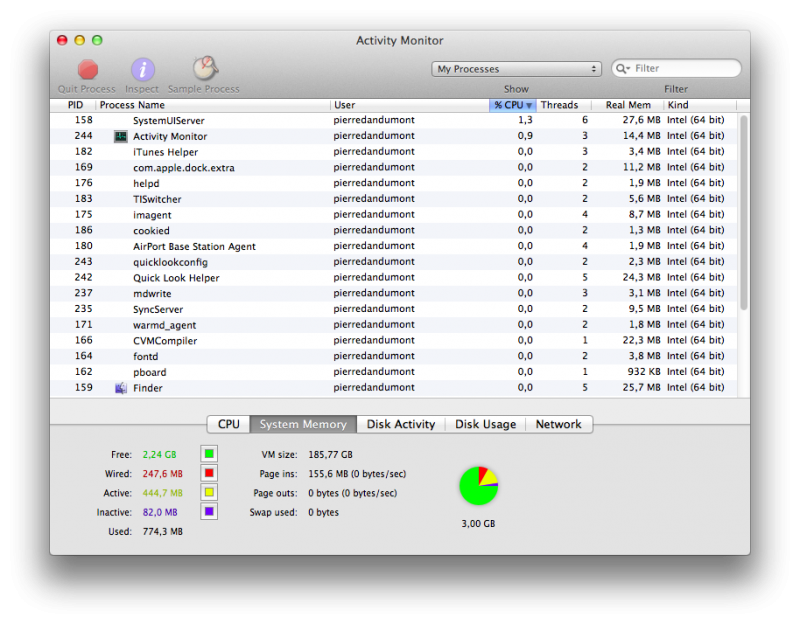Switch to the CPU tab
Image resolution: width=800 pixels, height=624 pixels.
coord(229,425)
